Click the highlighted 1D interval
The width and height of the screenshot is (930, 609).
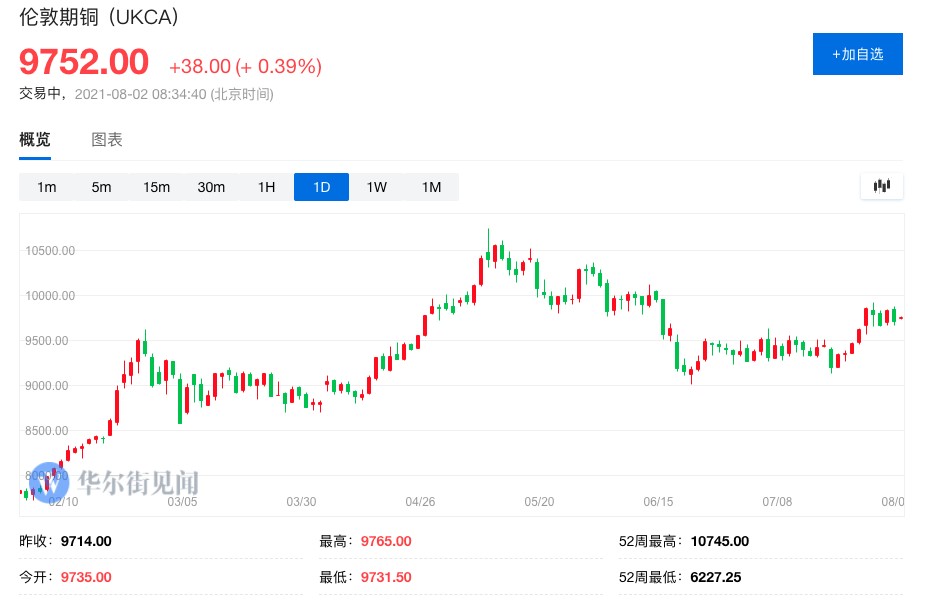(321, 187)
